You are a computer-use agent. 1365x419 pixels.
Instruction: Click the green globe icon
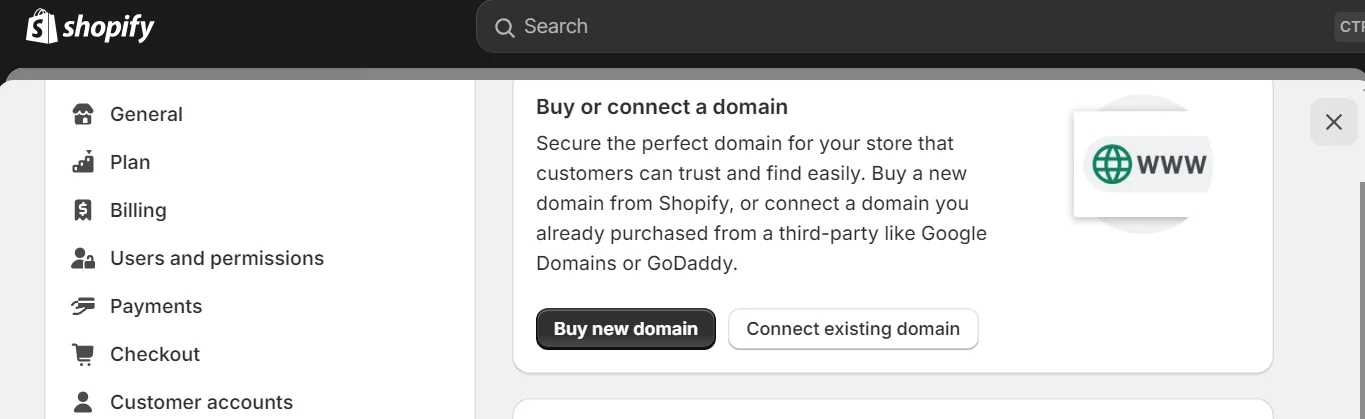click(1112, 164)
